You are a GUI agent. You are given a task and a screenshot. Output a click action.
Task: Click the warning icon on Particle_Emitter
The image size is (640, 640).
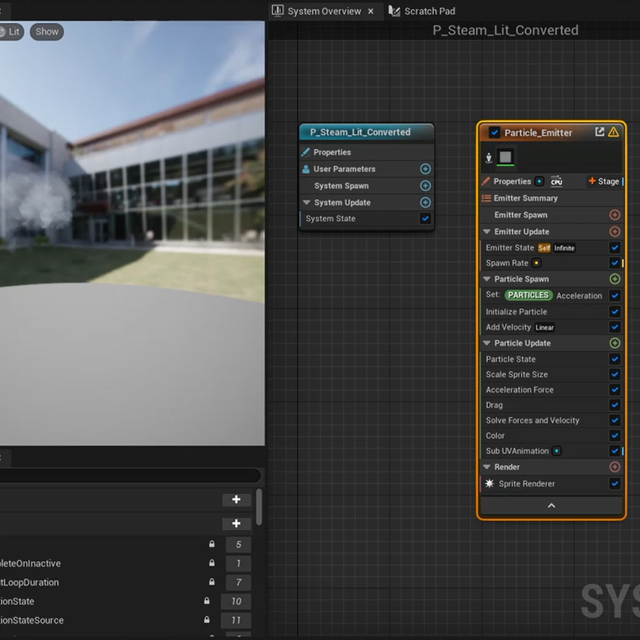click(x=614, y=132)
